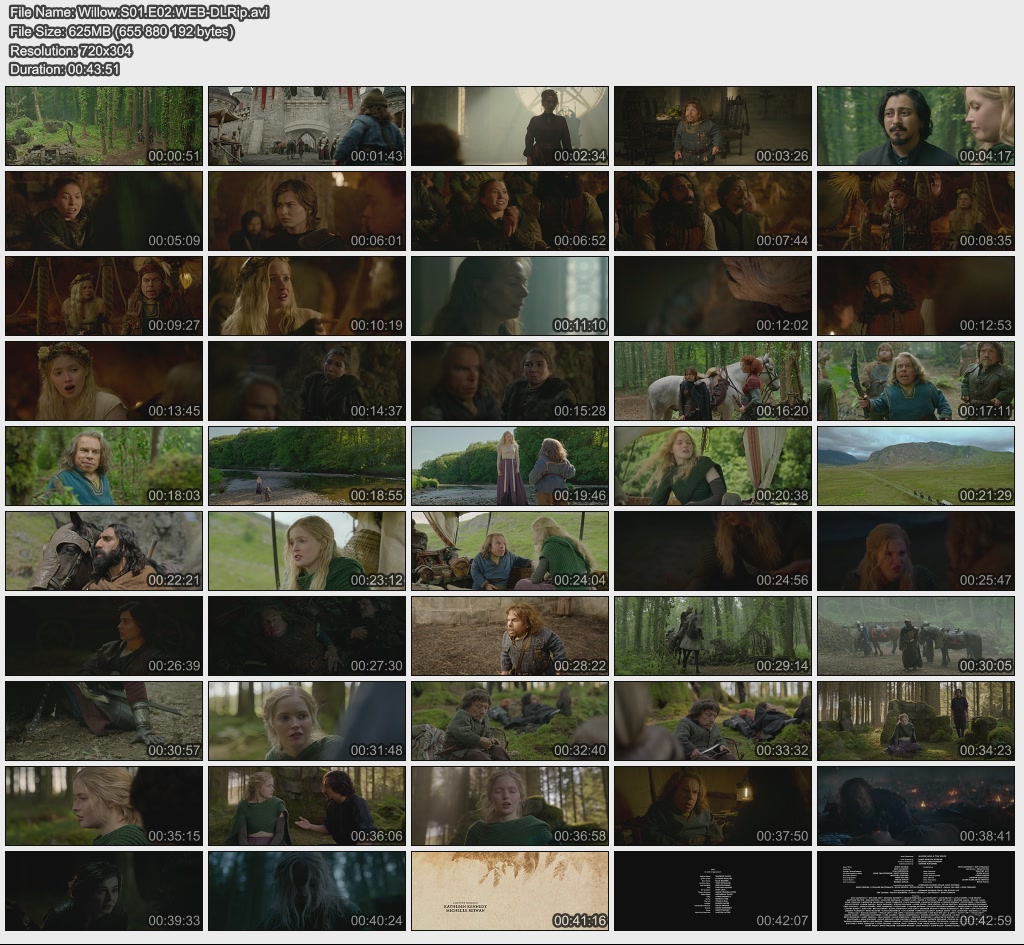1024x945 pixels.
Task: Select the frame at 00:05:09
Action: point(104,211)
